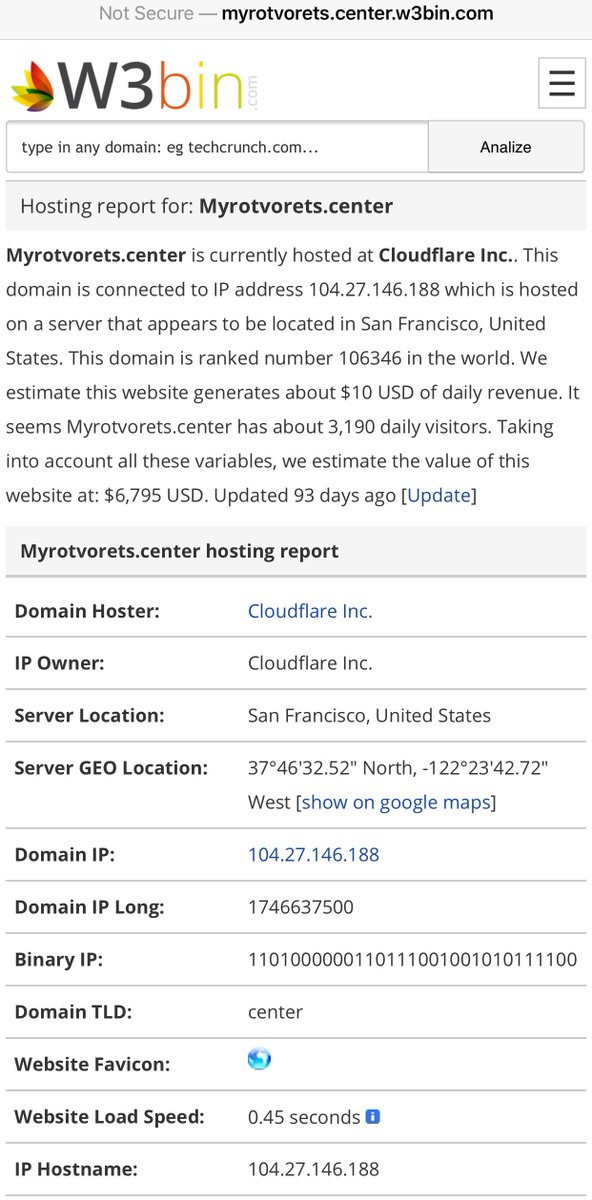
Task: Click the bold 'Cloudflare Inc..' in the summary paragraph
Action: tap(448, 255)
